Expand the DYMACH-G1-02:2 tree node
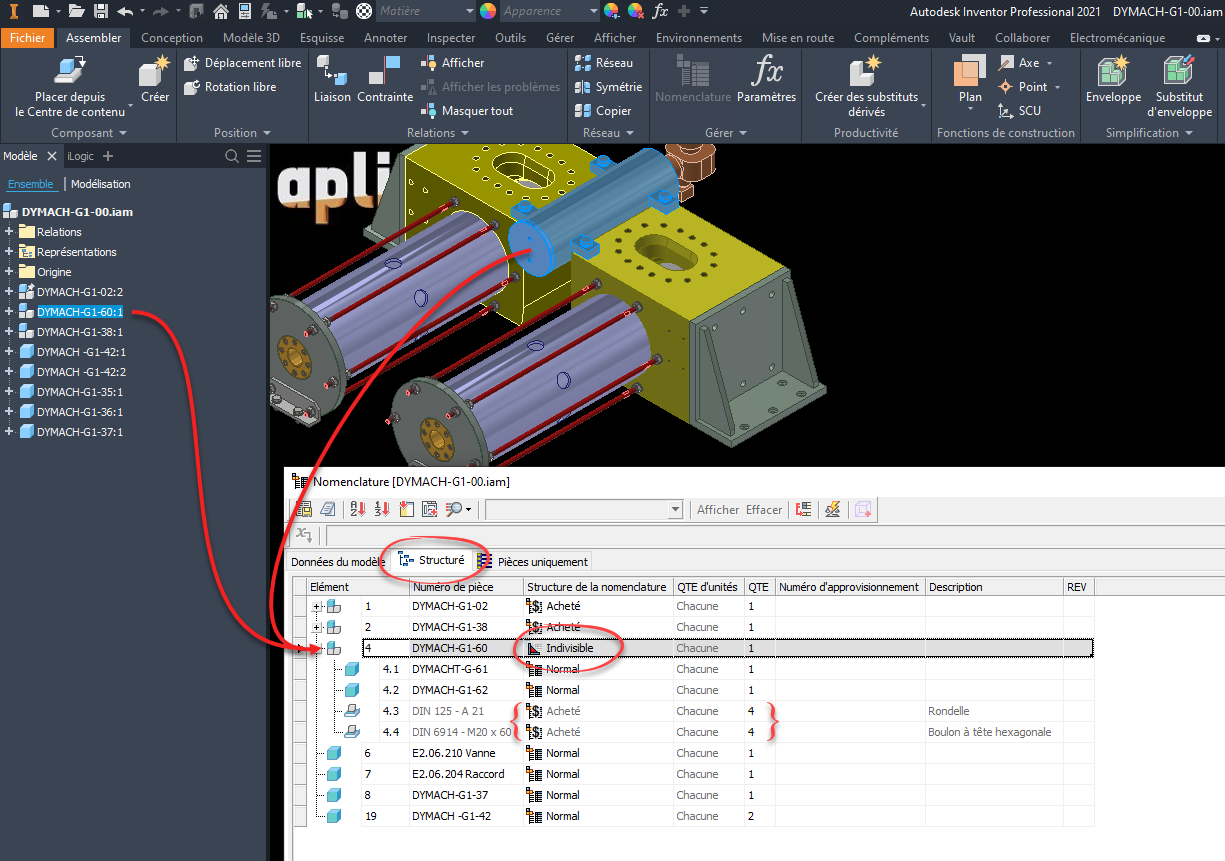The height and width of the screenshot is (861, 1225). click(9, 292)
